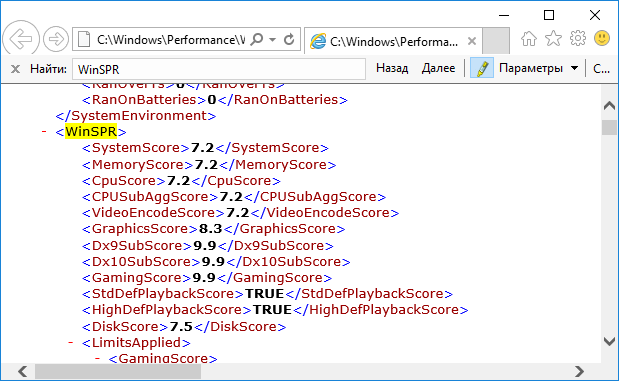
Task: Click the DiskScore 7.5 line
Action: click(x=184, y=327)
